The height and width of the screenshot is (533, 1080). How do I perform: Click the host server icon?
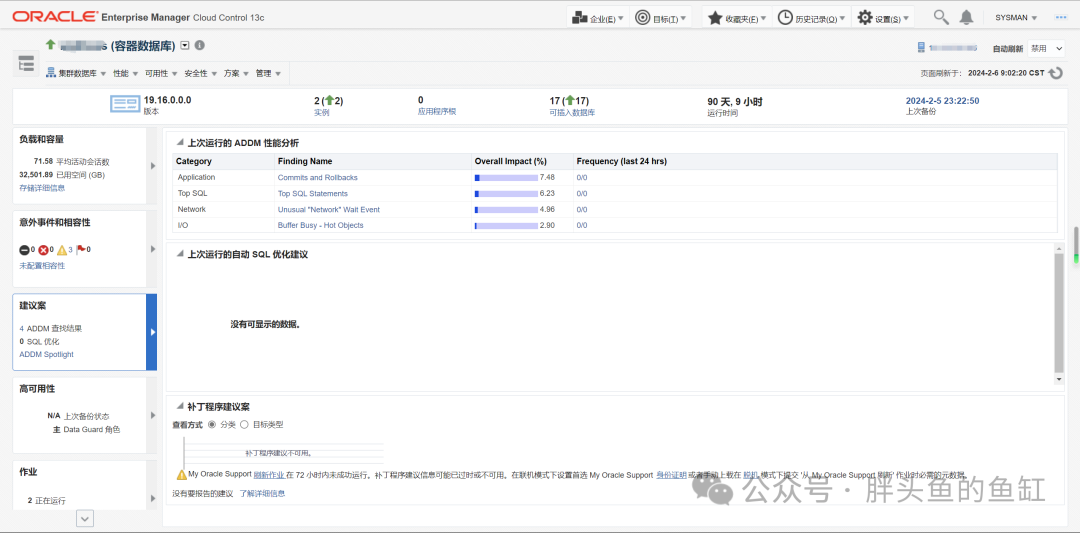921,48
